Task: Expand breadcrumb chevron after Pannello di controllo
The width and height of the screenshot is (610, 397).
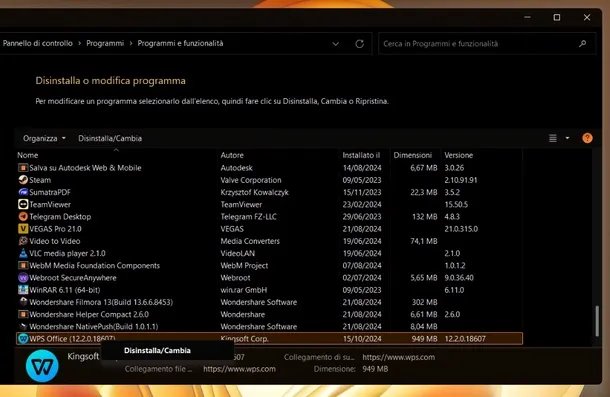Action: [x=79, y=43]
